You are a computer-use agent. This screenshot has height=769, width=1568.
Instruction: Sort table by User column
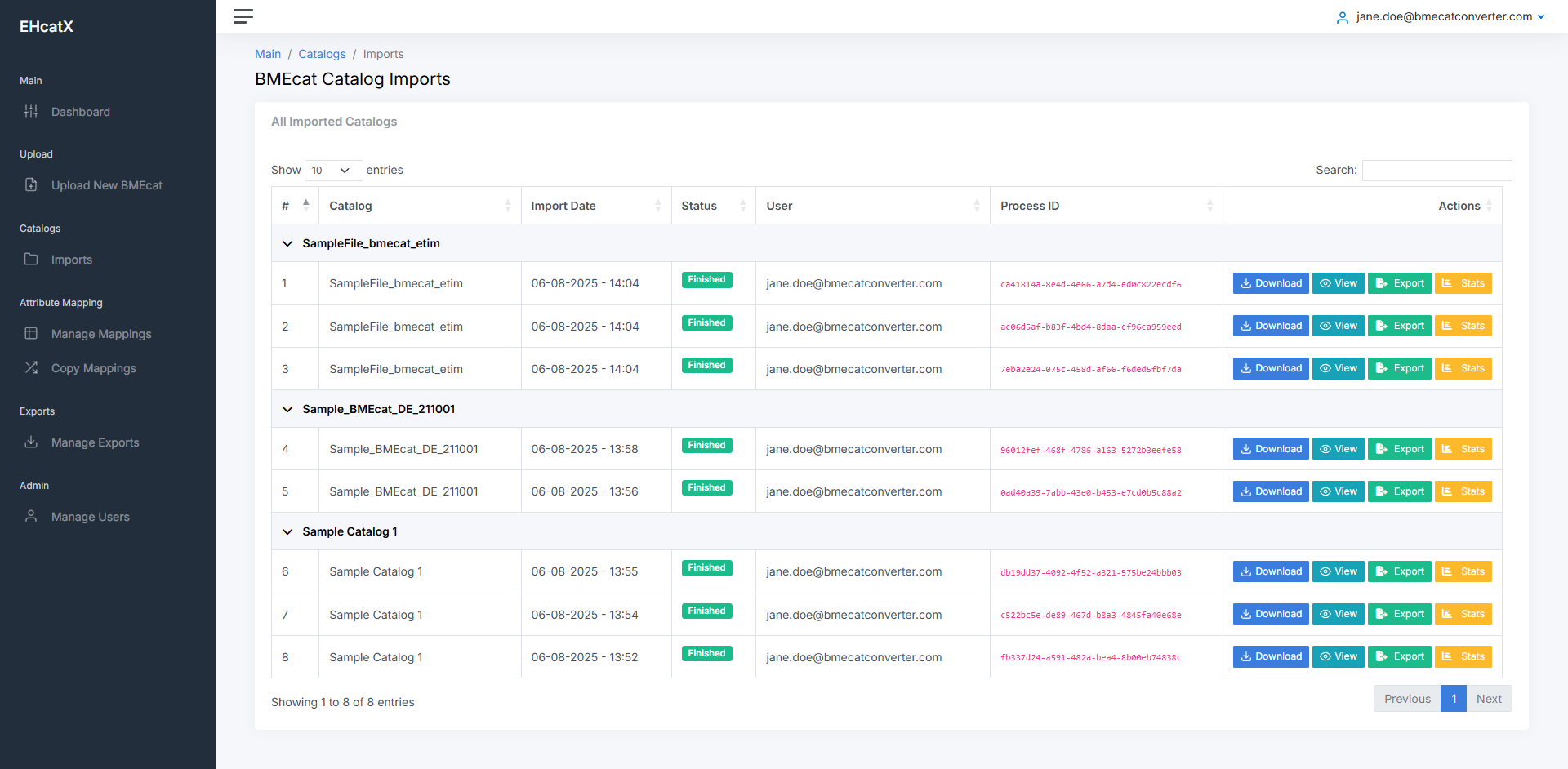[x=873, y=206]
